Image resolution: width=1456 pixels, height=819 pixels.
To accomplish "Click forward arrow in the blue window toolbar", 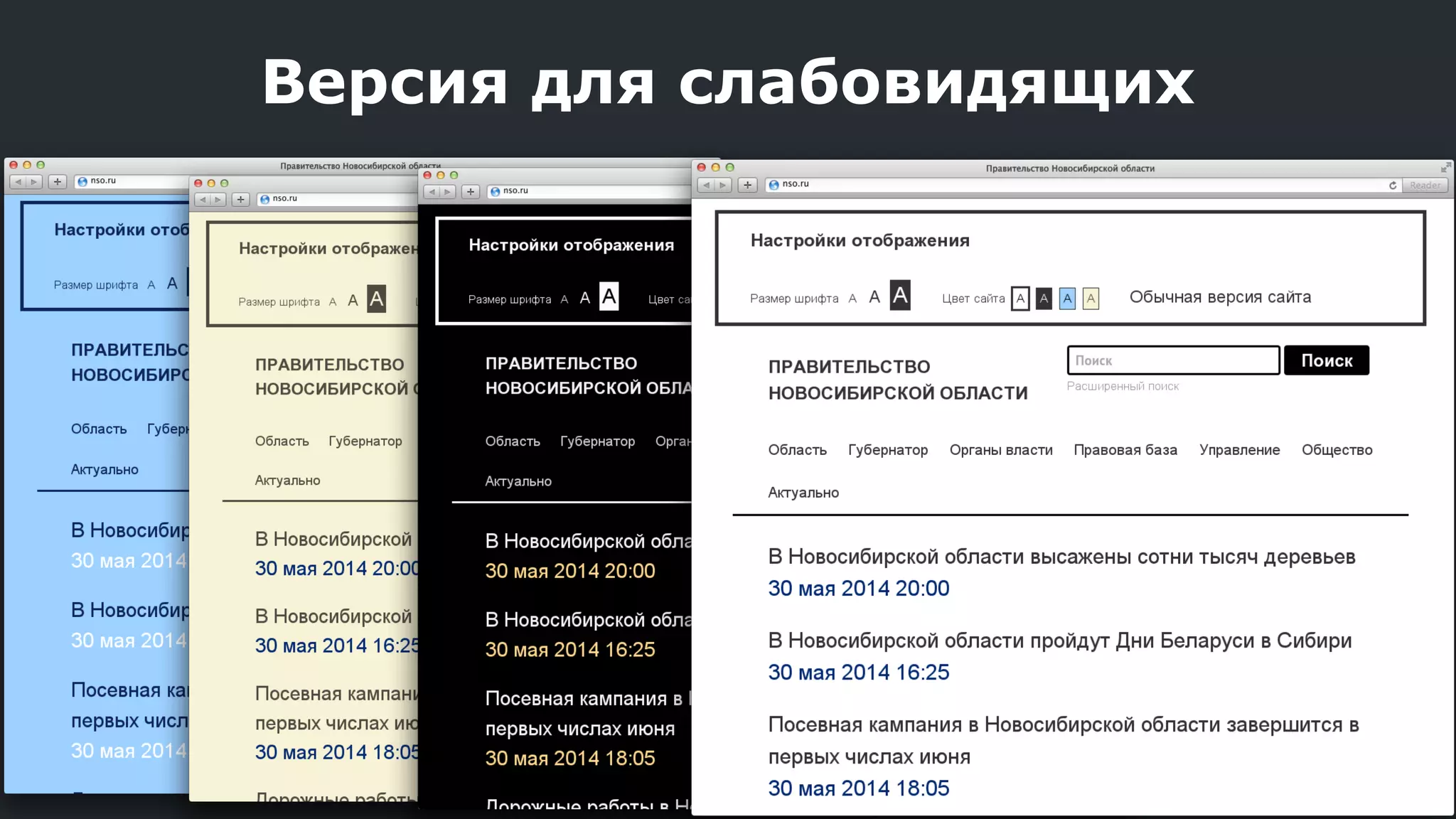I will 34,182.
